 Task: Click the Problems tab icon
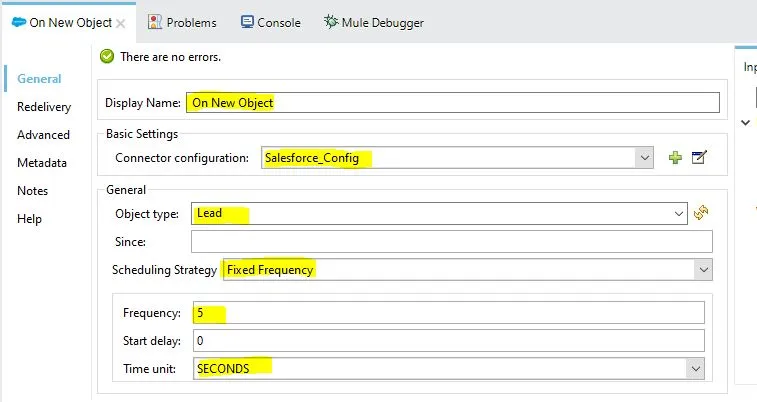click(x=154, y=22)
